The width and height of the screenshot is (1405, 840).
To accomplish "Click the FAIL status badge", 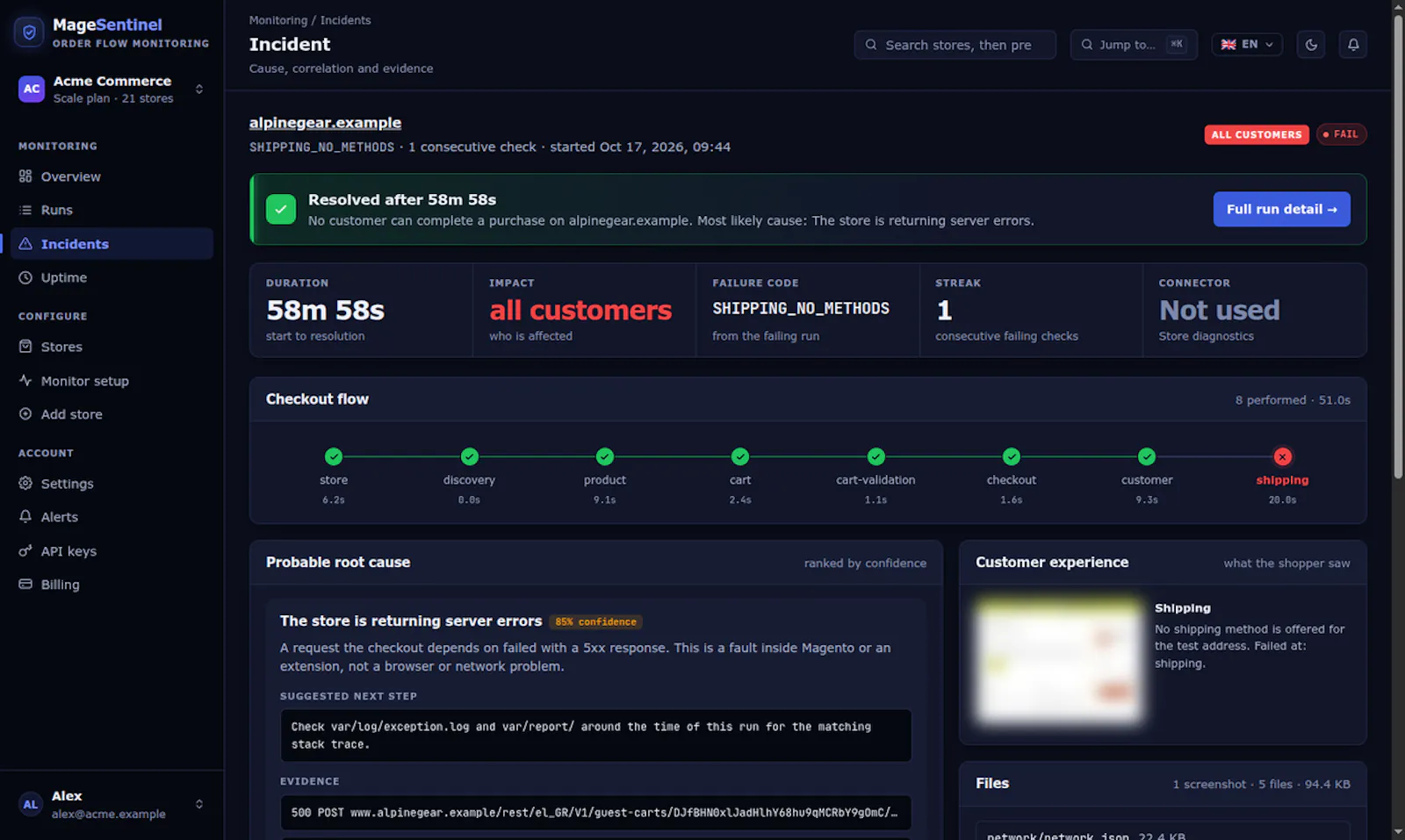I will coord(1341,134).
